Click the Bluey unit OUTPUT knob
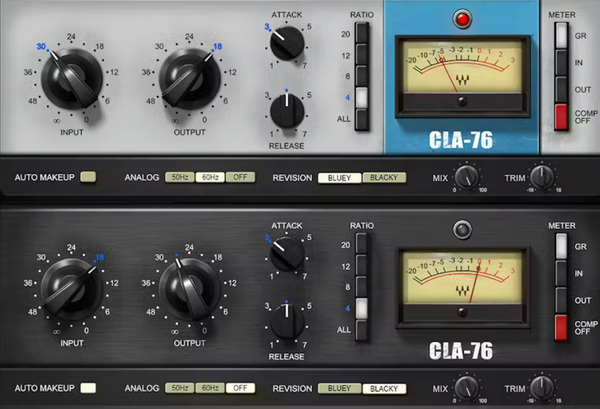This screenshot has height=409, width=600. click(x=190, y=79)
